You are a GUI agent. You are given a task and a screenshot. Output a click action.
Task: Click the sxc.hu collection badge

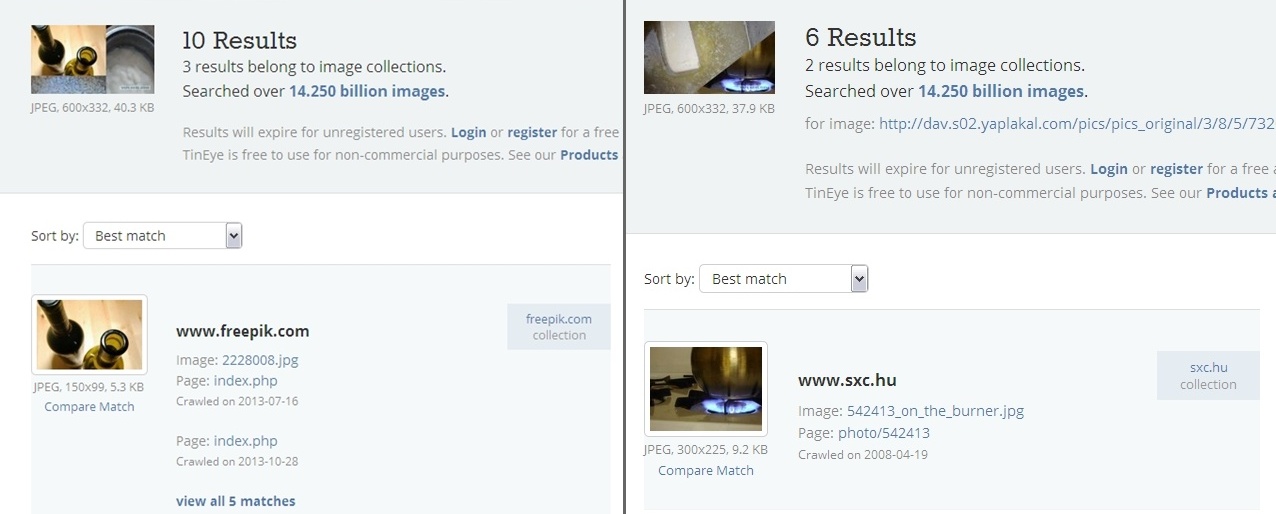1208,376
